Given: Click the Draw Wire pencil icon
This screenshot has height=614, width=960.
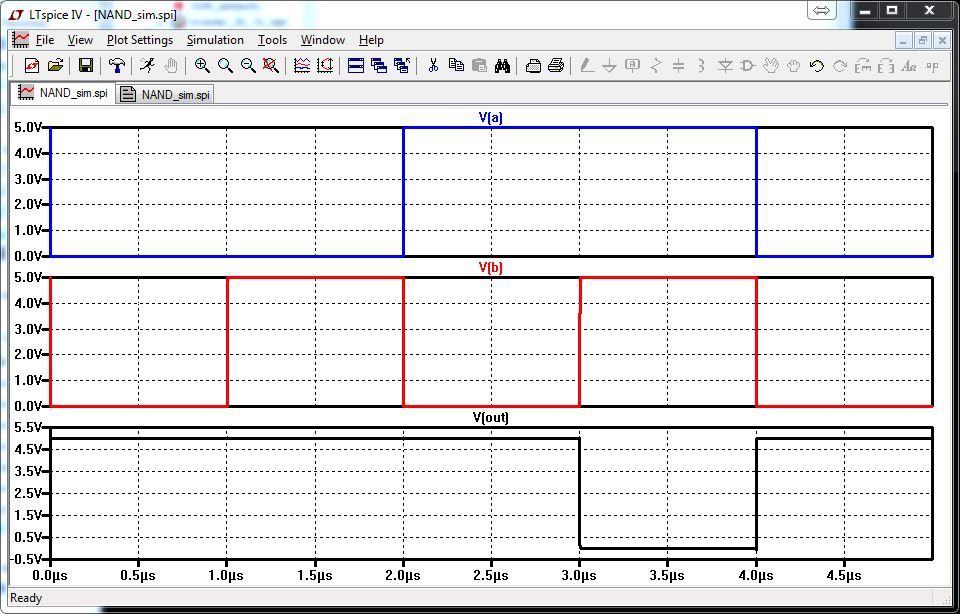Looking at the screenshot, I should tap(587, 66).
